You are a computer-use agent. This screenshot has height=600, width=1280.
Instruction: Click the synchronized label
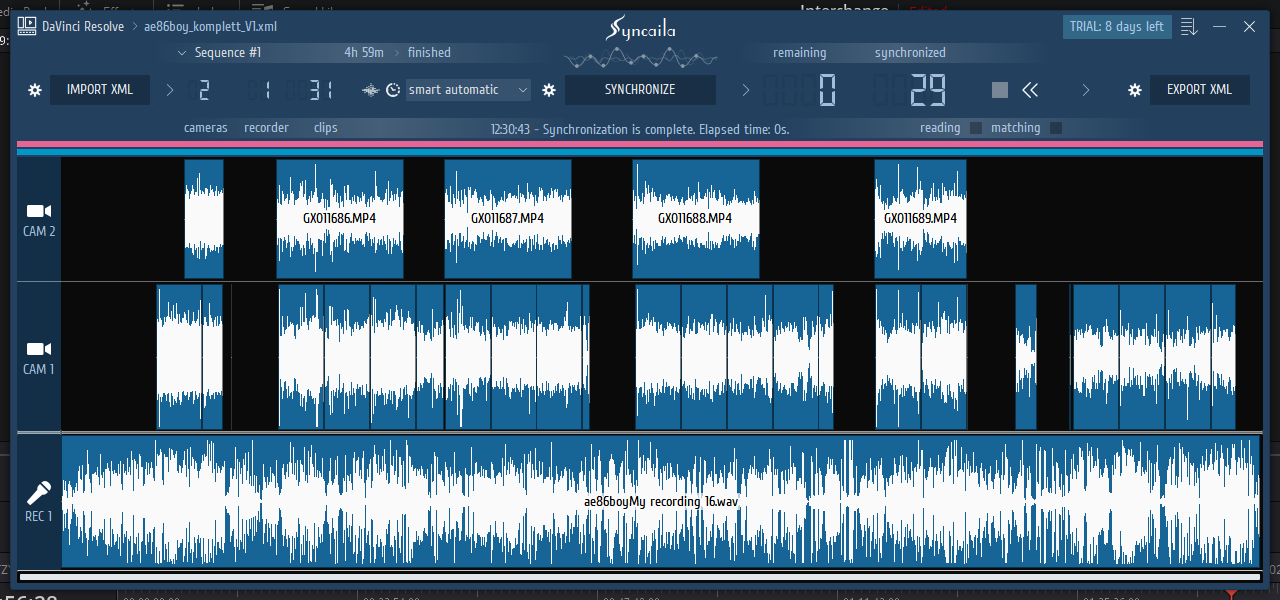click(910, 53)
